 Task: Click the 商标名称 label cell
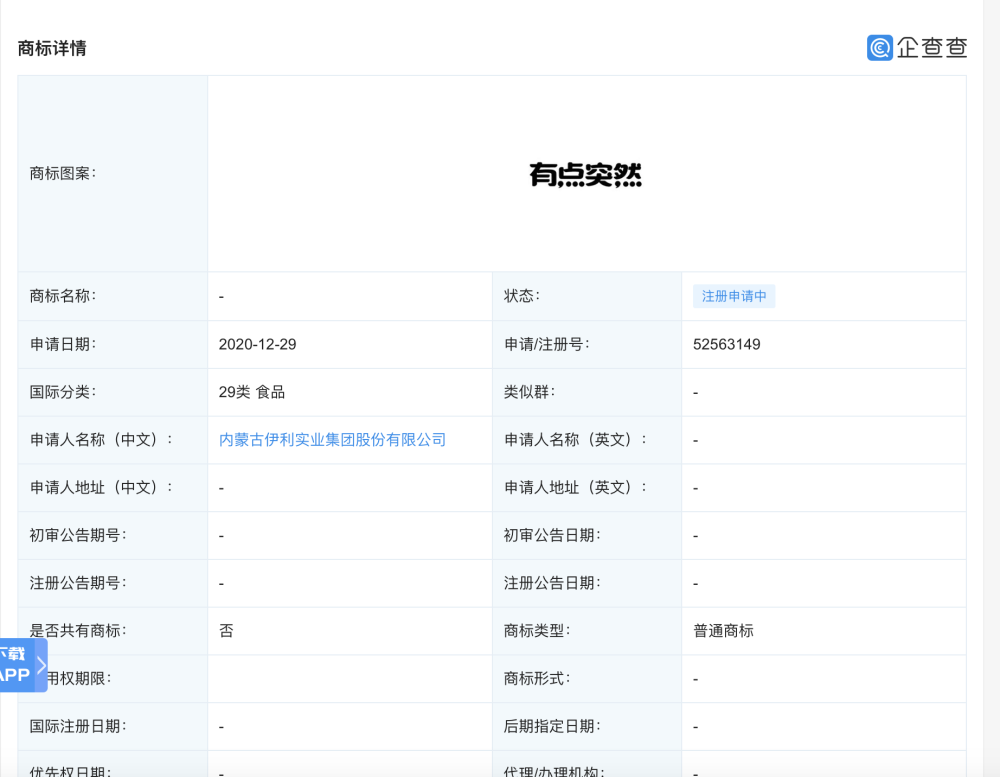[113, 296]
